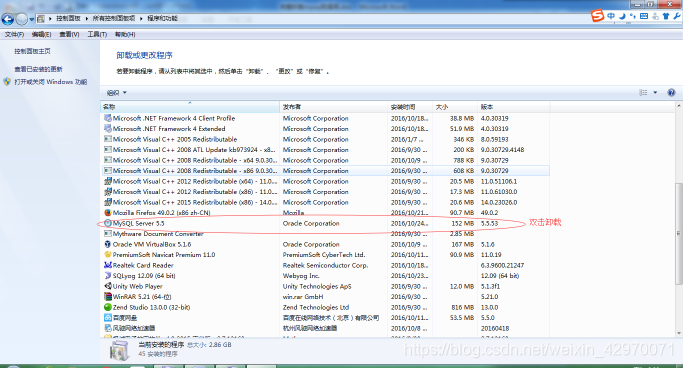Viewport: 683px width, 368px height.
Task: Toggle the Sogou 中 Chinese/English mode icon
Action: click(611, 16)
